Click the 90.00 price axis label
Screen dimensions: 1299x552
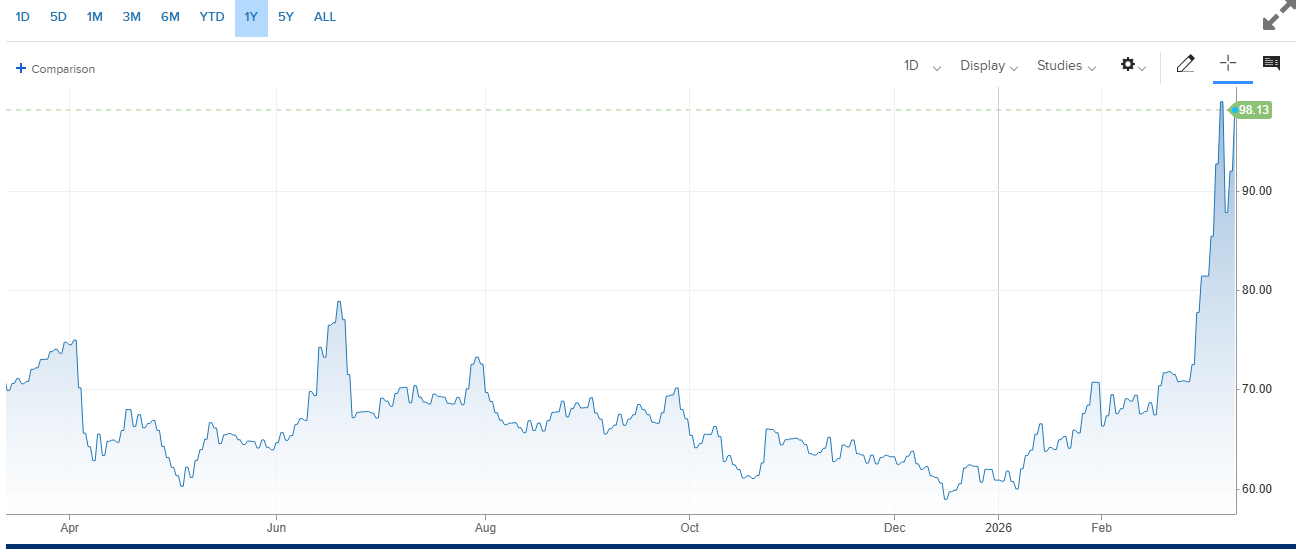click(1257, 191)
